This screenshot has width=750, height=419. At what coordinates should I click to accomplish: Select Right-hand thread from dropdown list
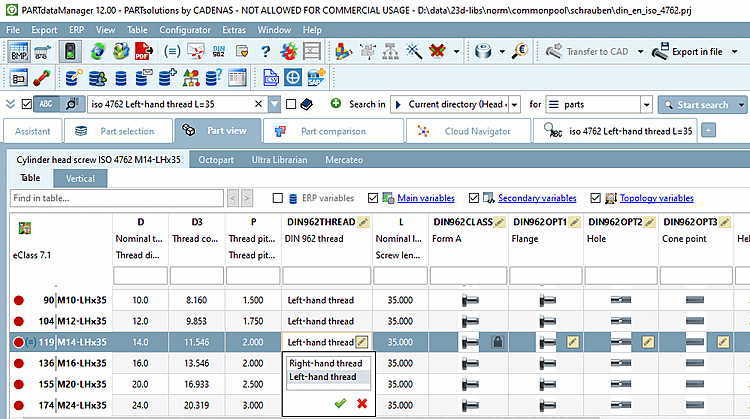click(325, 363)
